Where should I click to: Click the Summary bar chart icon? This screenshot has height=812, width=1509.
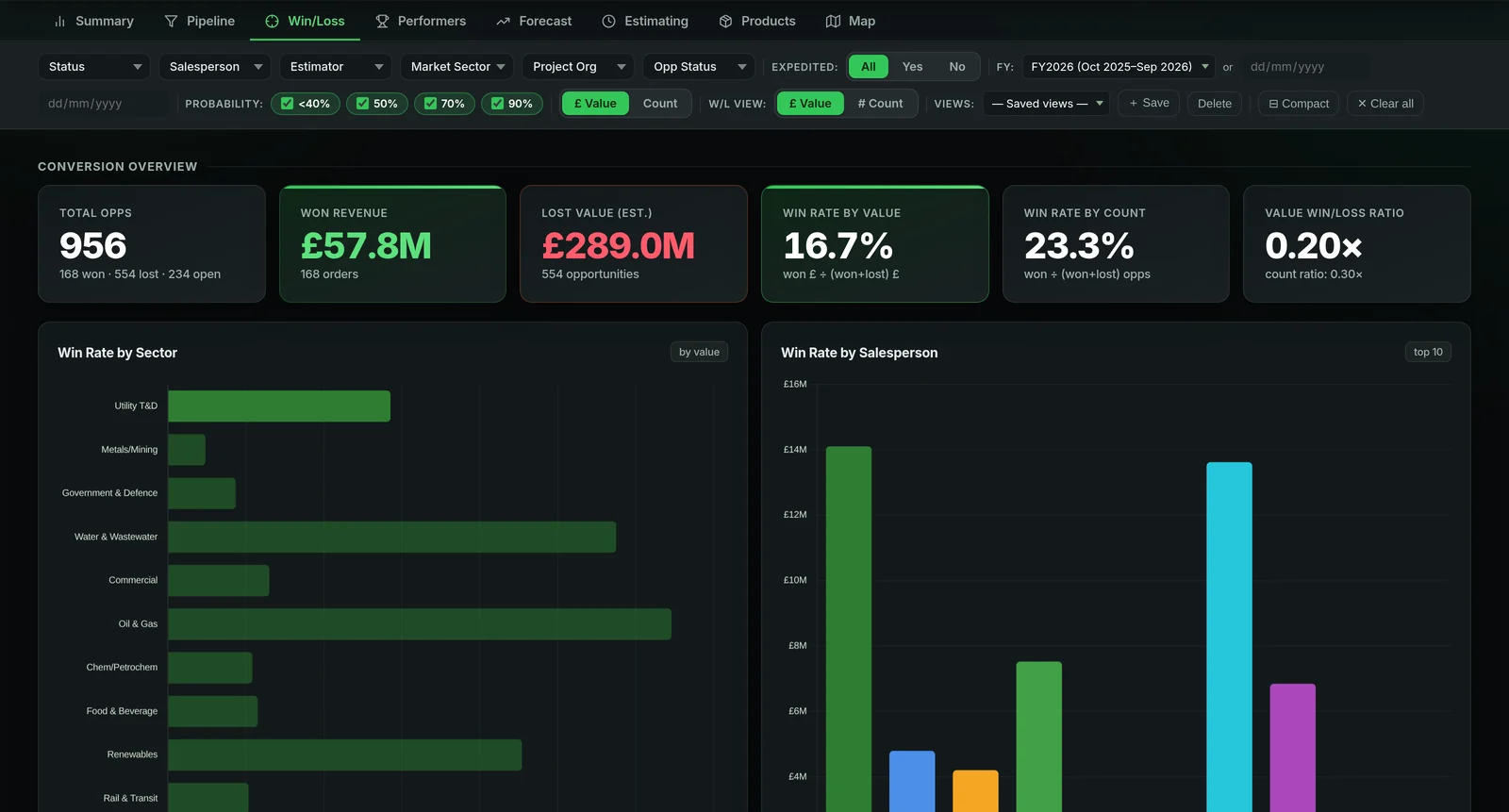coord(60,21)
